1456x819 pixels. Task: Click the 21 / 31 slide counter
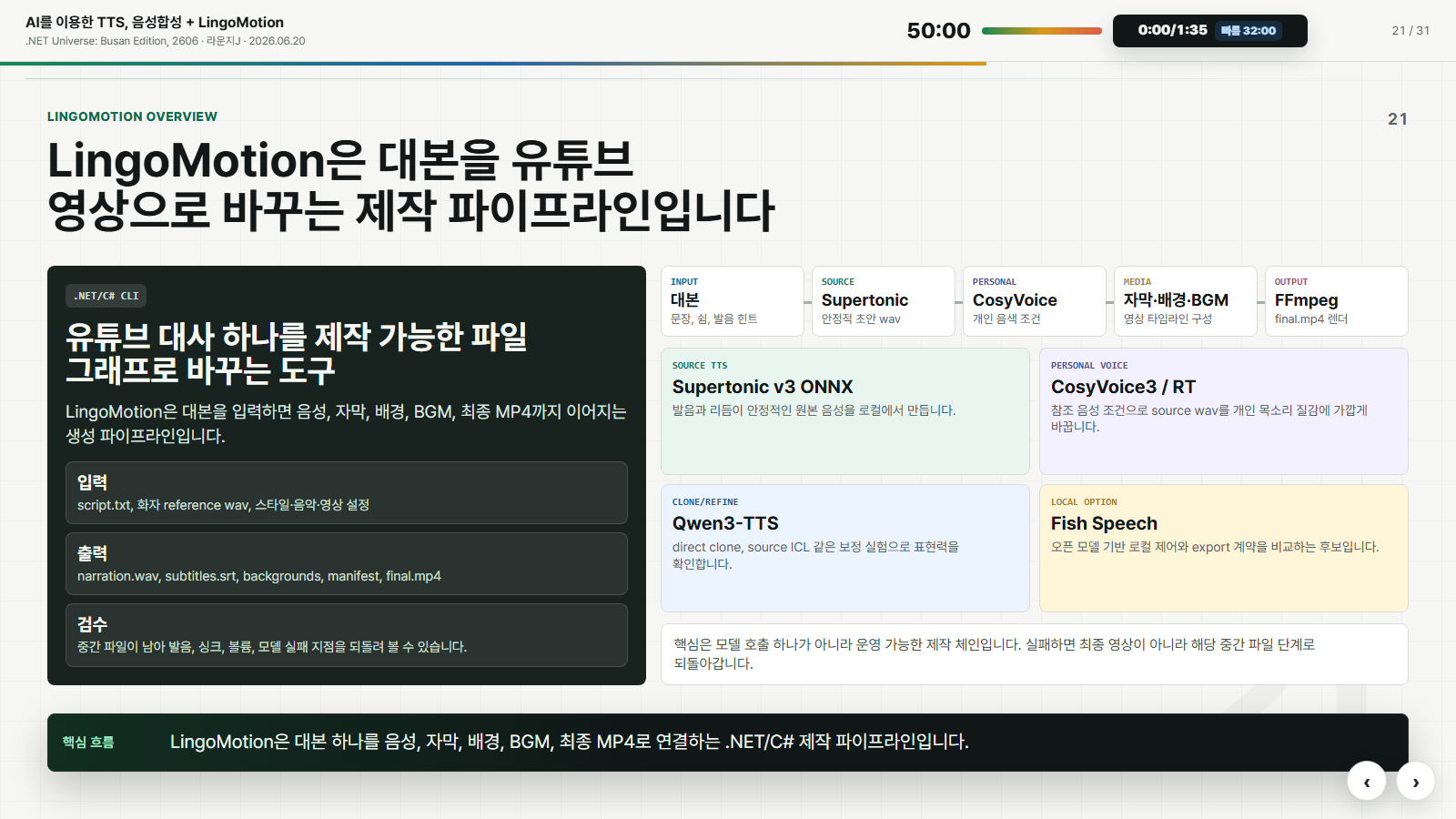[1410, 31]
